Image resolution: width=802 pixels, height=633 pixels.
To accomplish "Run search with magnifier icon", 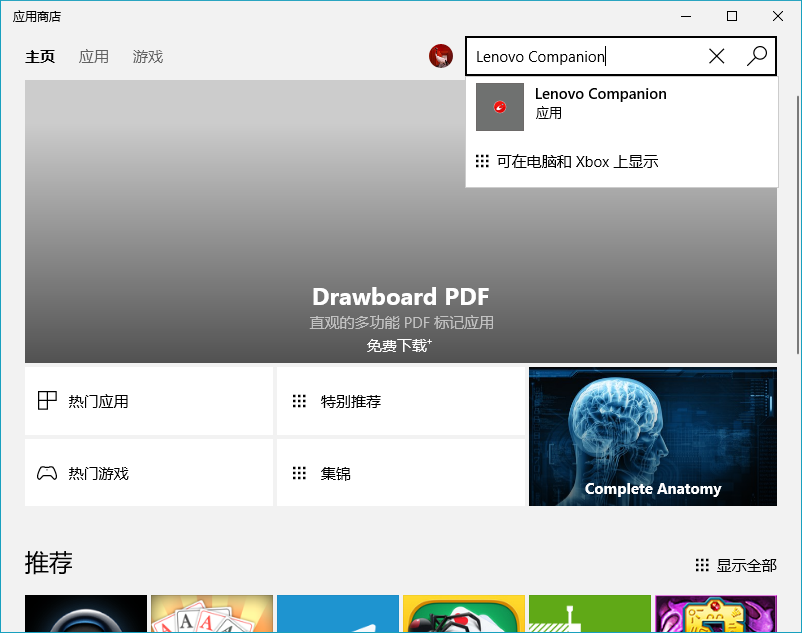I will (x=756, y=56).
